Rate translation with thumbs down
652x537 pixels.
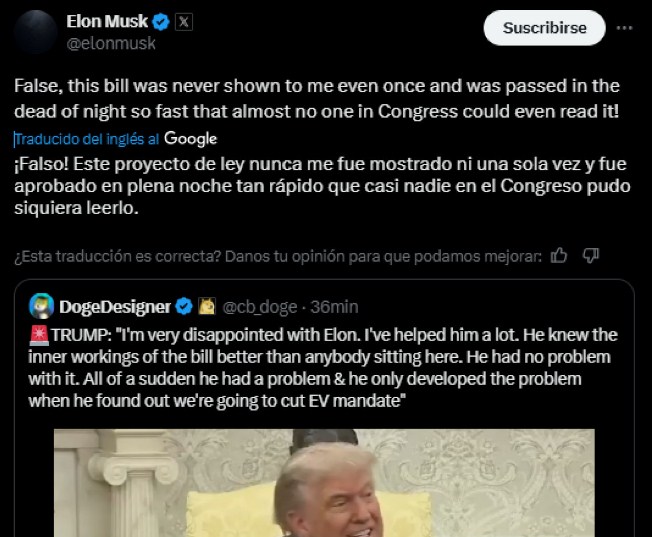590,256
